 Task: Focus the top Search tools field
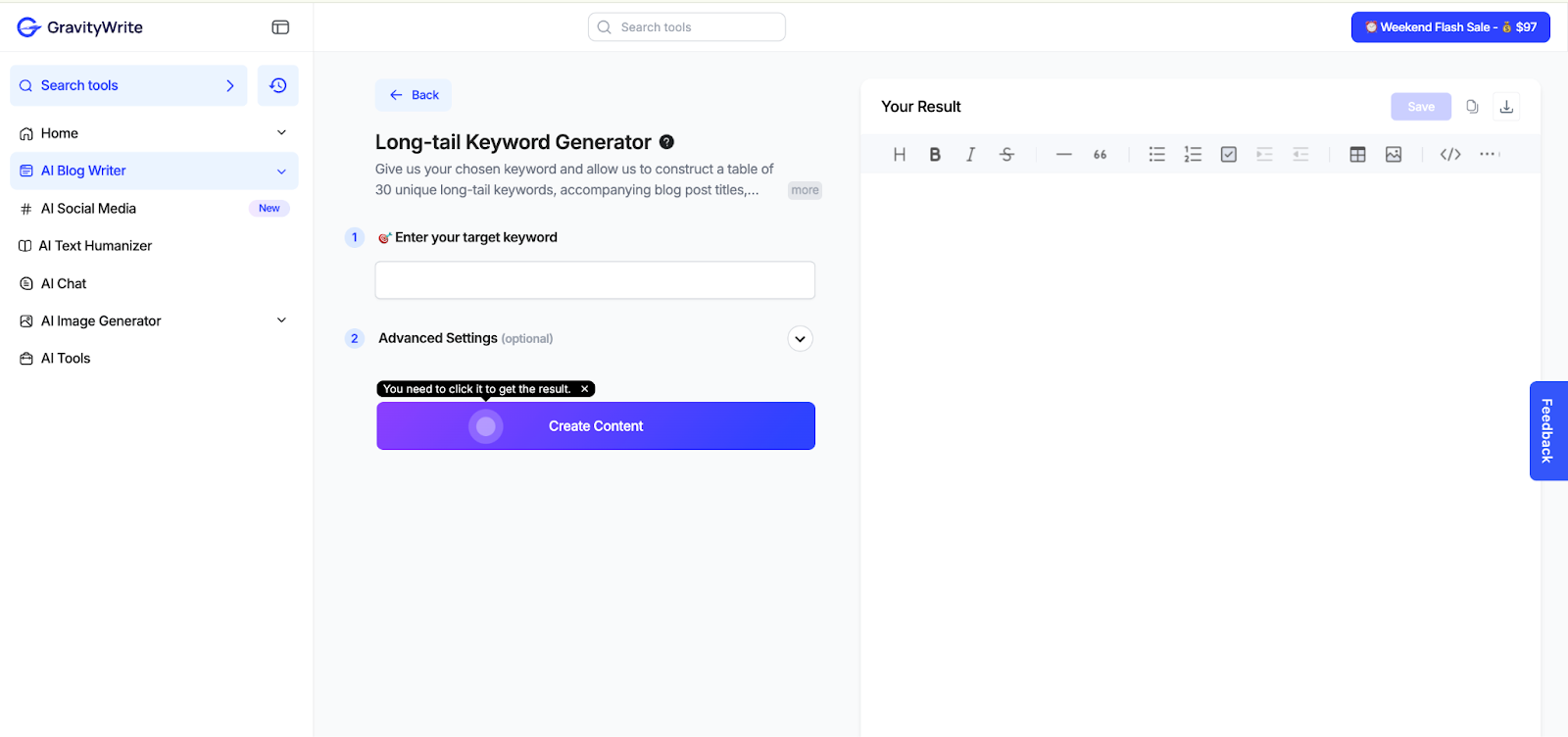(x=687, y=27)
